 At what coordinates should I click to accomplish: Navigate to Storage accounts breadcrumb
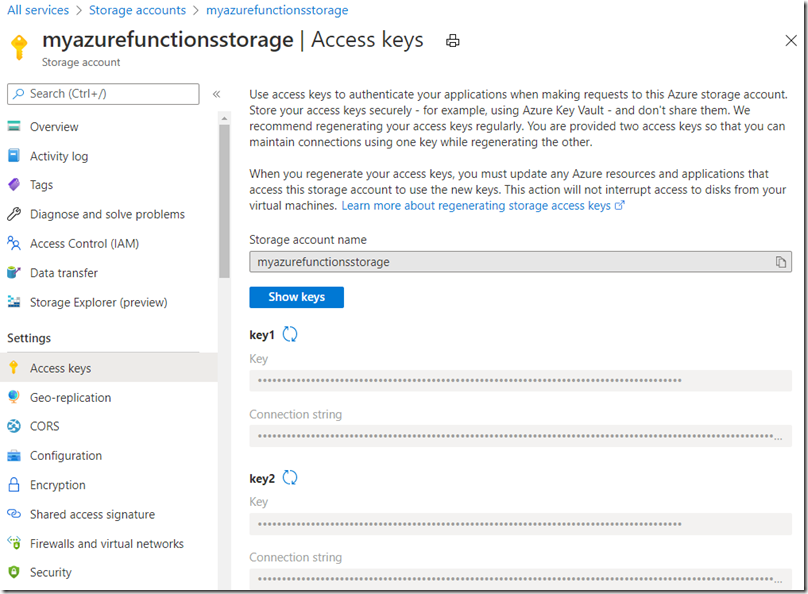137,10
